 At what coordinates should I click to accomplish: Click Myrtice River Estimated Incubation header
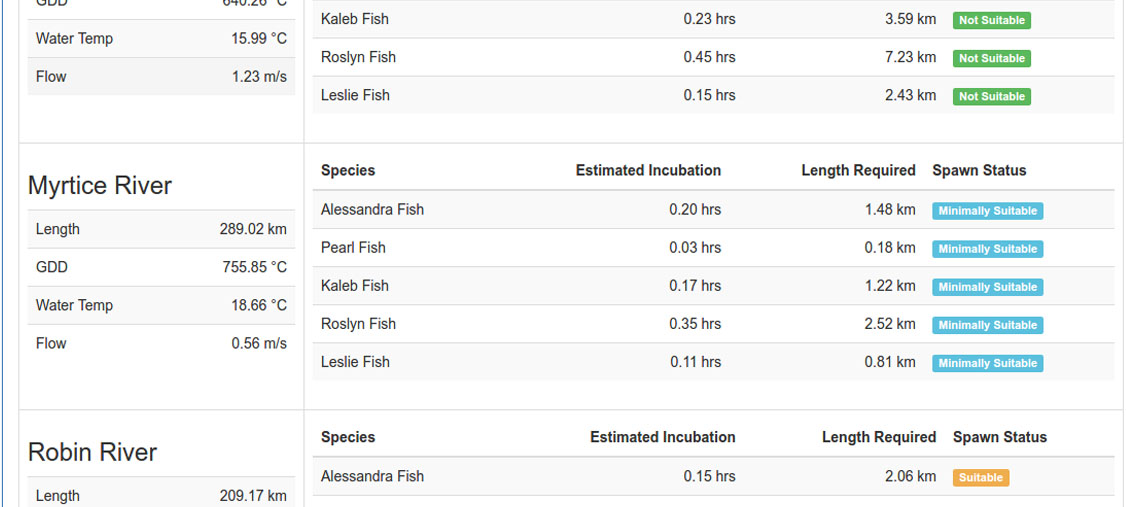click(648, 171)
